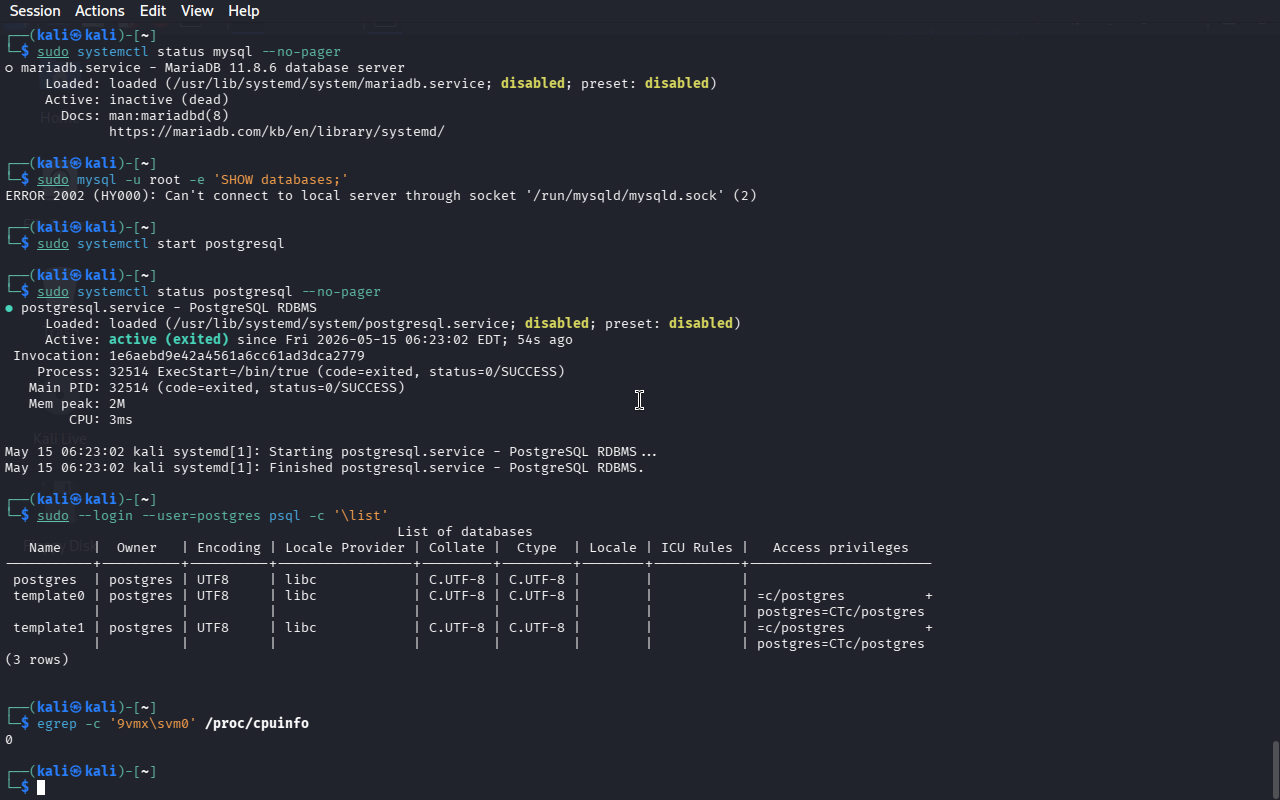Open the View menu
The width and height of the screenshot is (1280, 800).
click(197, 11)
